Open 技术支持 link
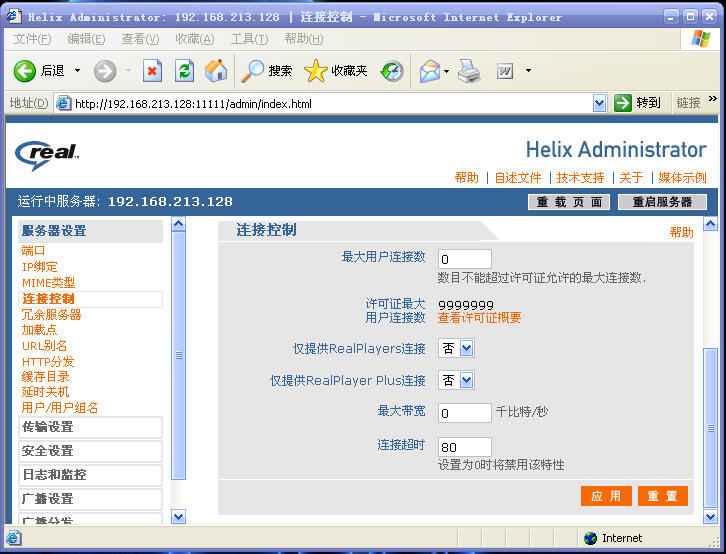Image resolution: width=726 pixels, height=554 pixels. click(x=580, y=178)
